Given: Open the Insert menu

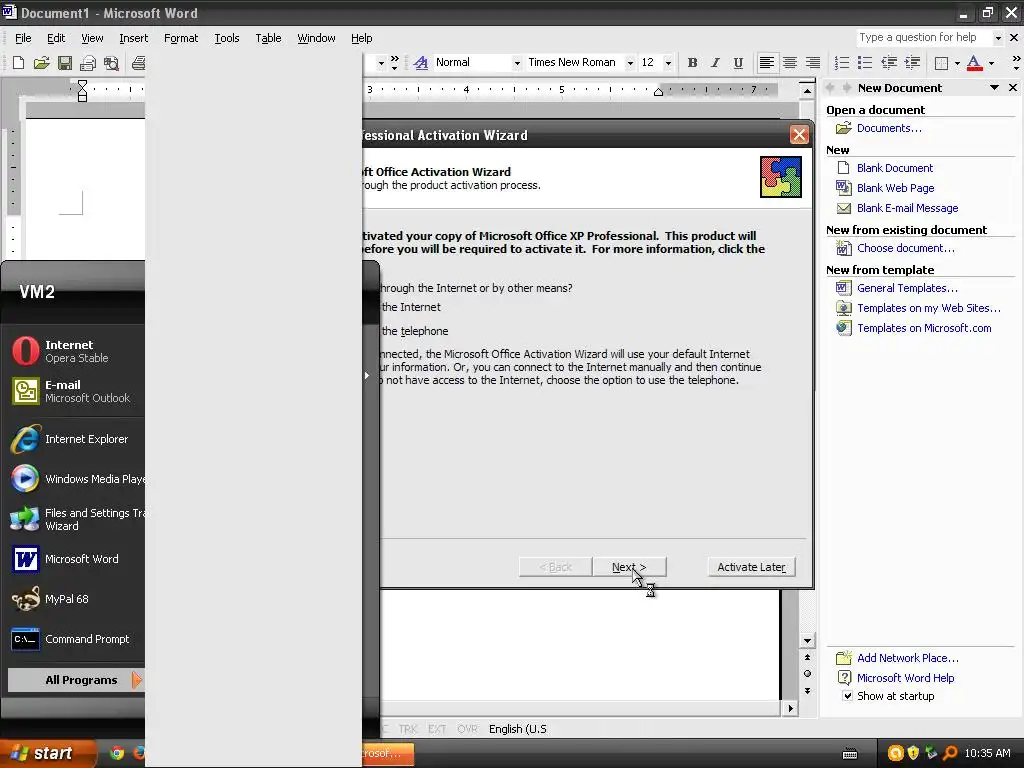Looking at the screenshot, I should pyautogui.click(x=133, y=39).
